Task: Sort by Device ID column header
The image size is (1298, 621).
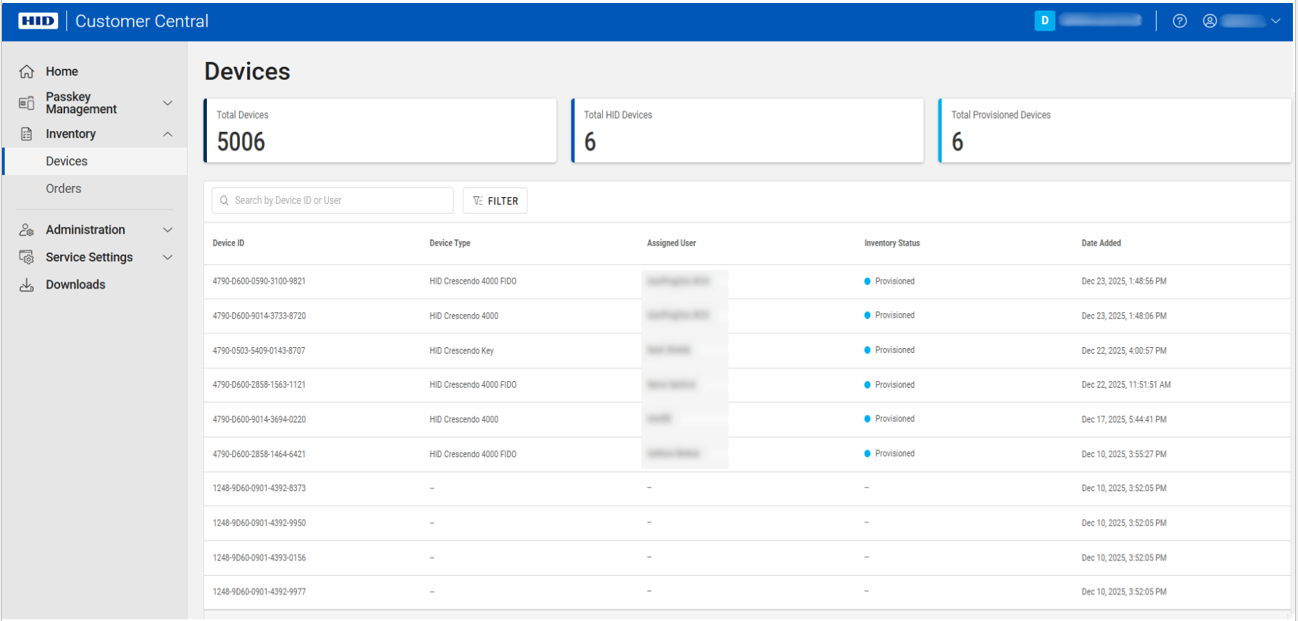Action: (x=228, y=243)
